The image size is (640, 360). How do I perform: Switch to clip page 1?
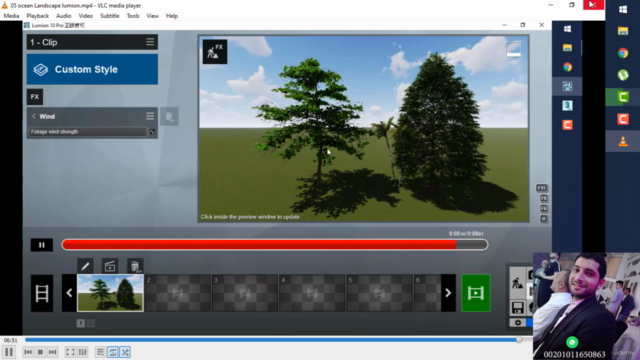pos(81,323)
